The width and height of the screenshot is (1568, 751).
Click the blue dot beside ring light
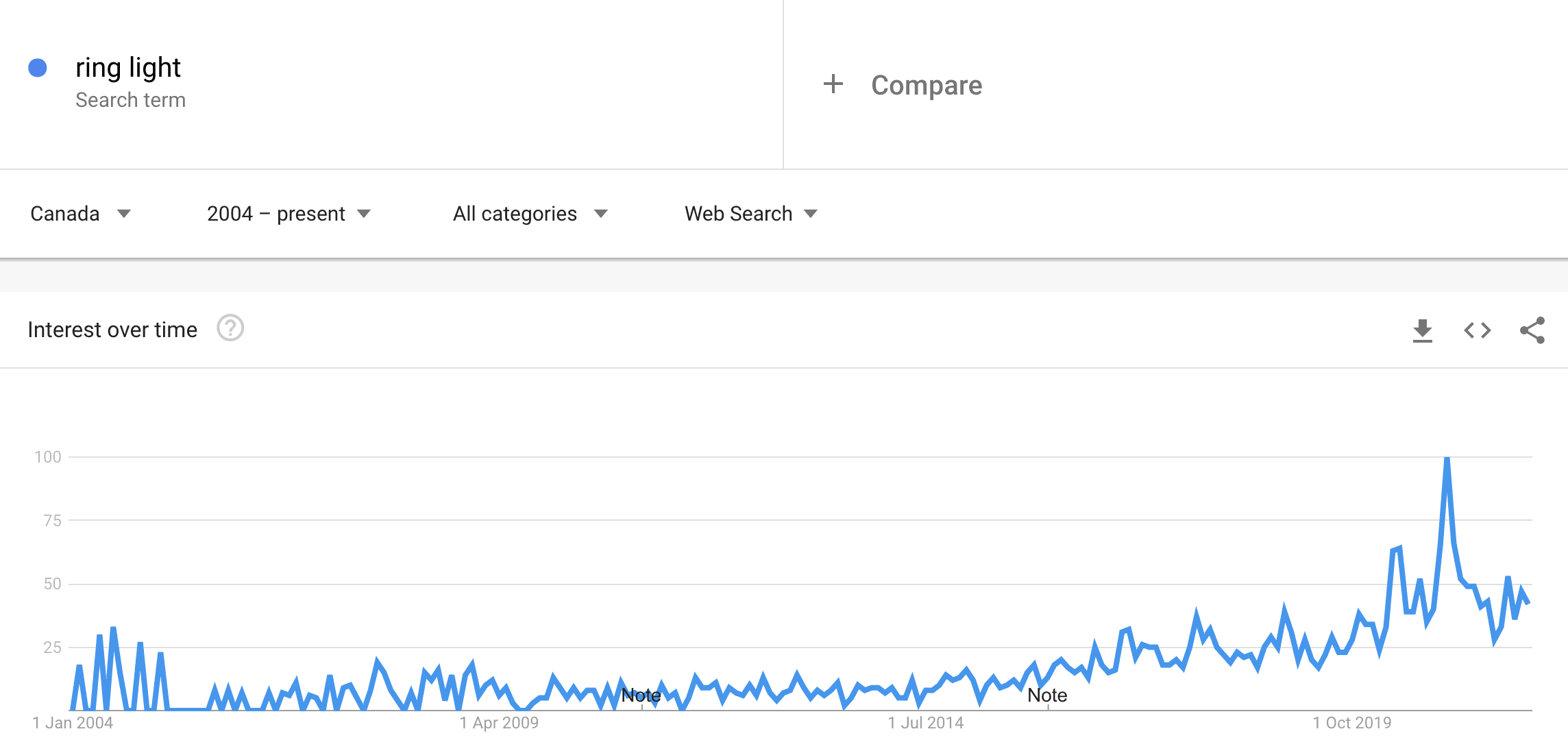(x=38, y=67)
